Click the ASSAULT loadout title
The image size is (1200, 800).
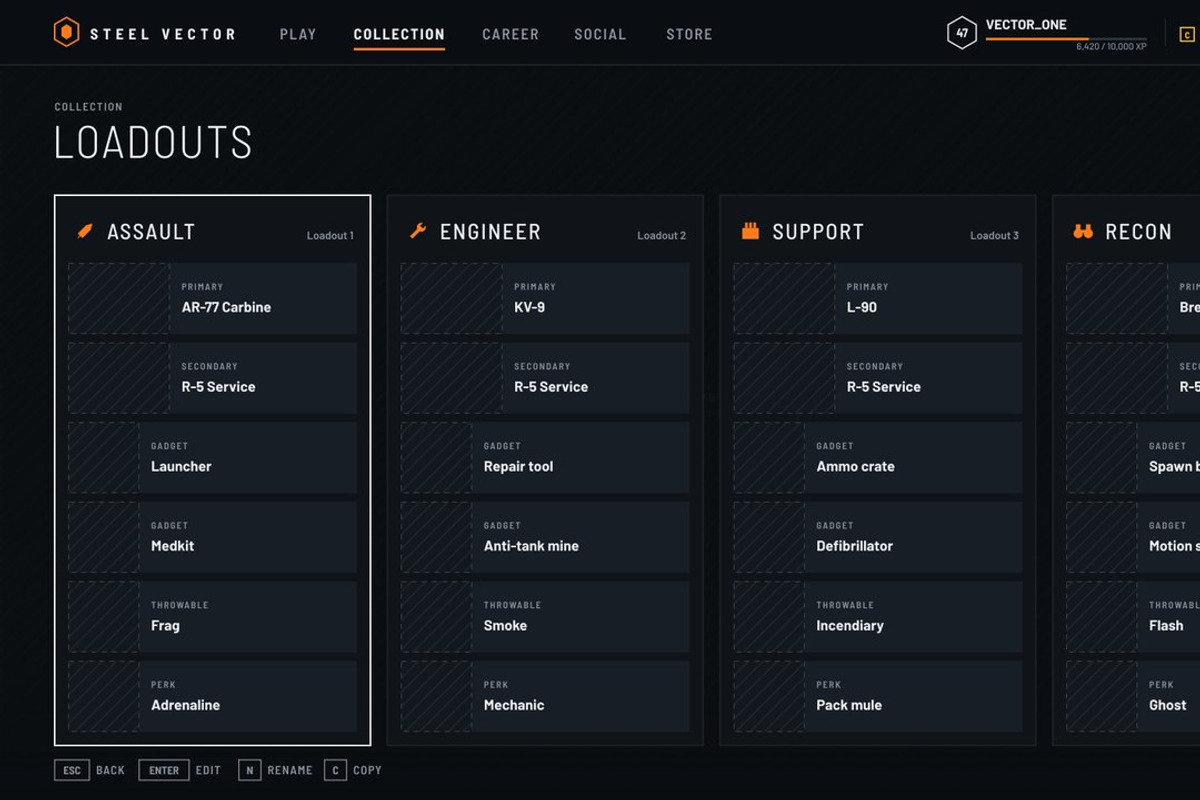click(151, 232)
